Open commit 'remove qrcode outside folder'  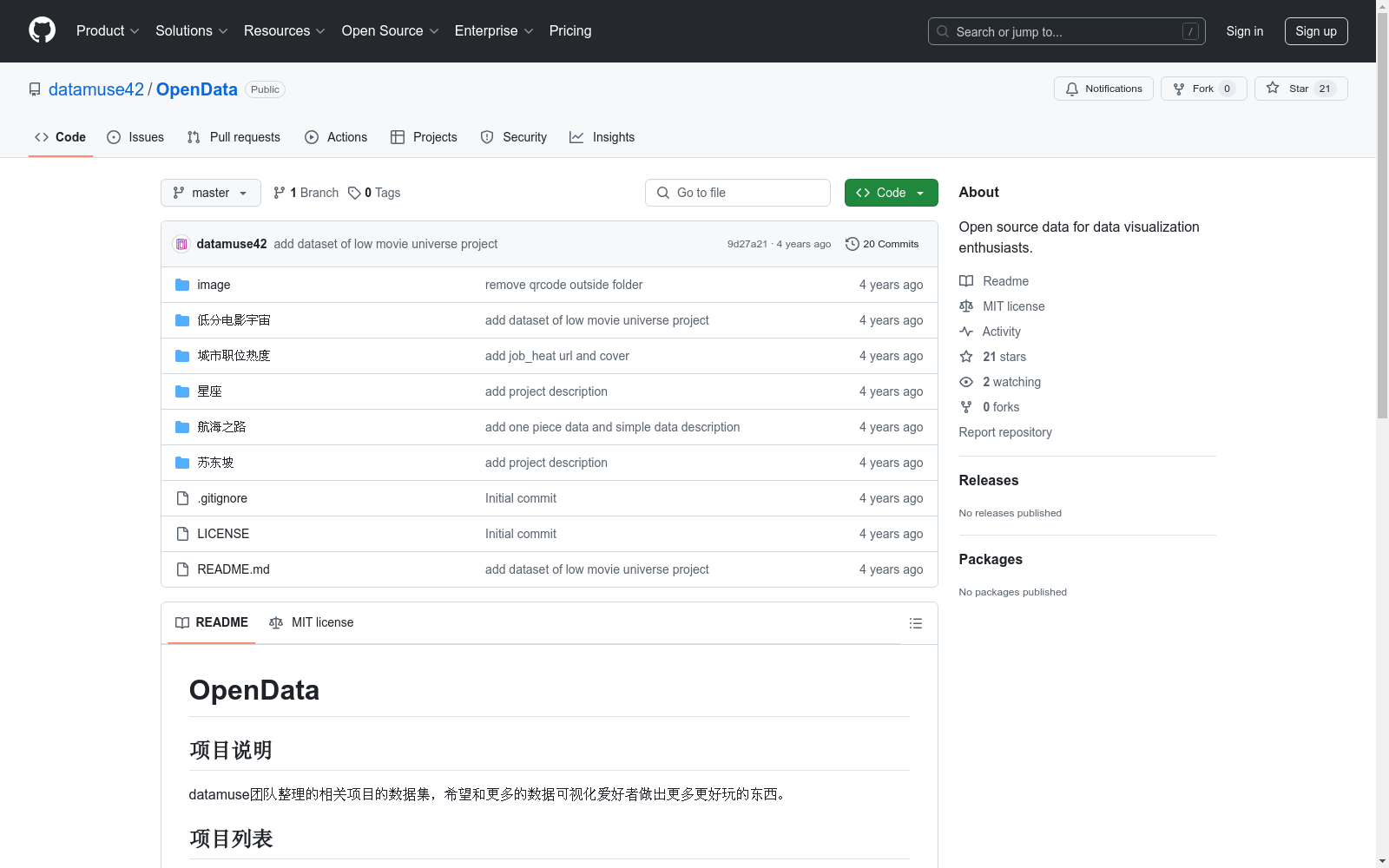564,285
